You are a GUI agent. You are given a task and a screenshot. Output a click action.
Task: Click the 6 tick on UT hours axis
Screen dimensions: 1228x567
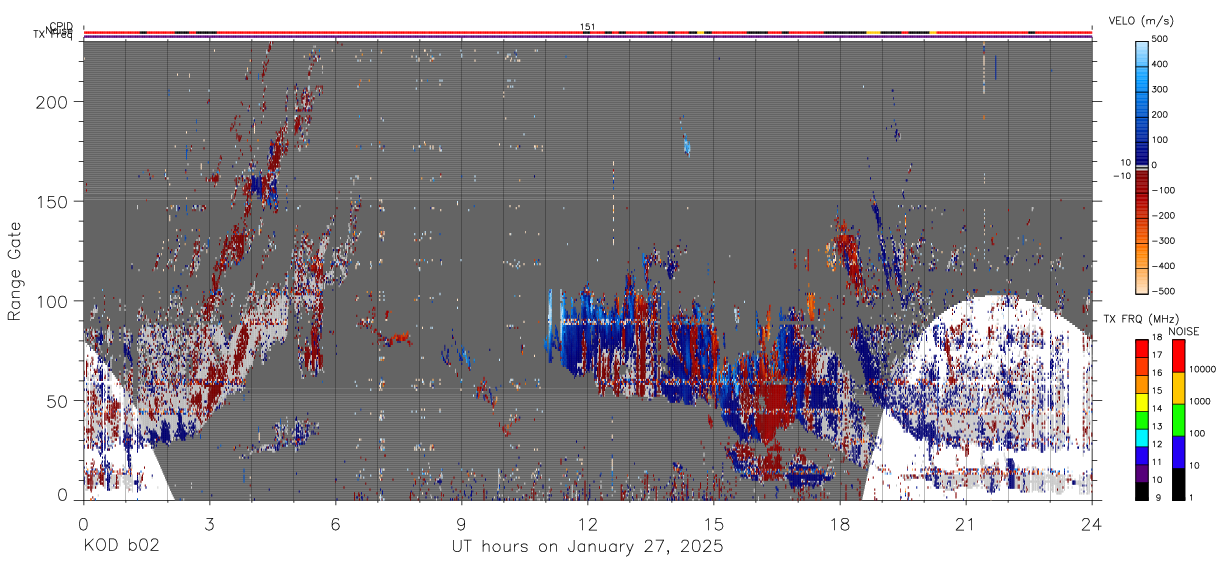[x=335, y=523]
